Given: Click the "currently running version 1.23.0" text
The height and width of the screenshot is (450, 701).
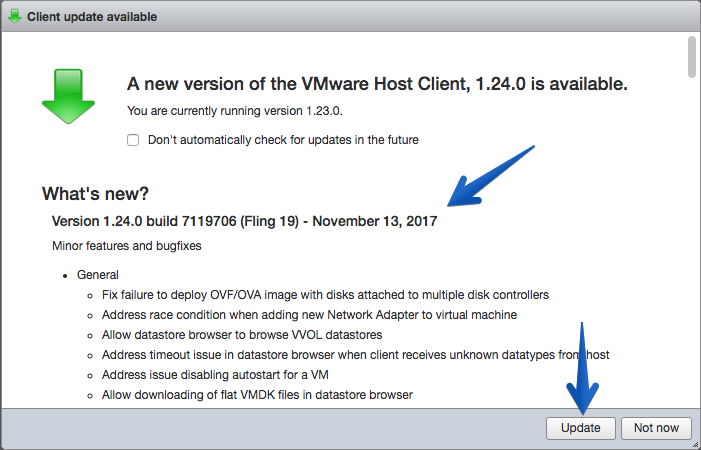Looking at the screenshot, I should (x=235, y=111).
